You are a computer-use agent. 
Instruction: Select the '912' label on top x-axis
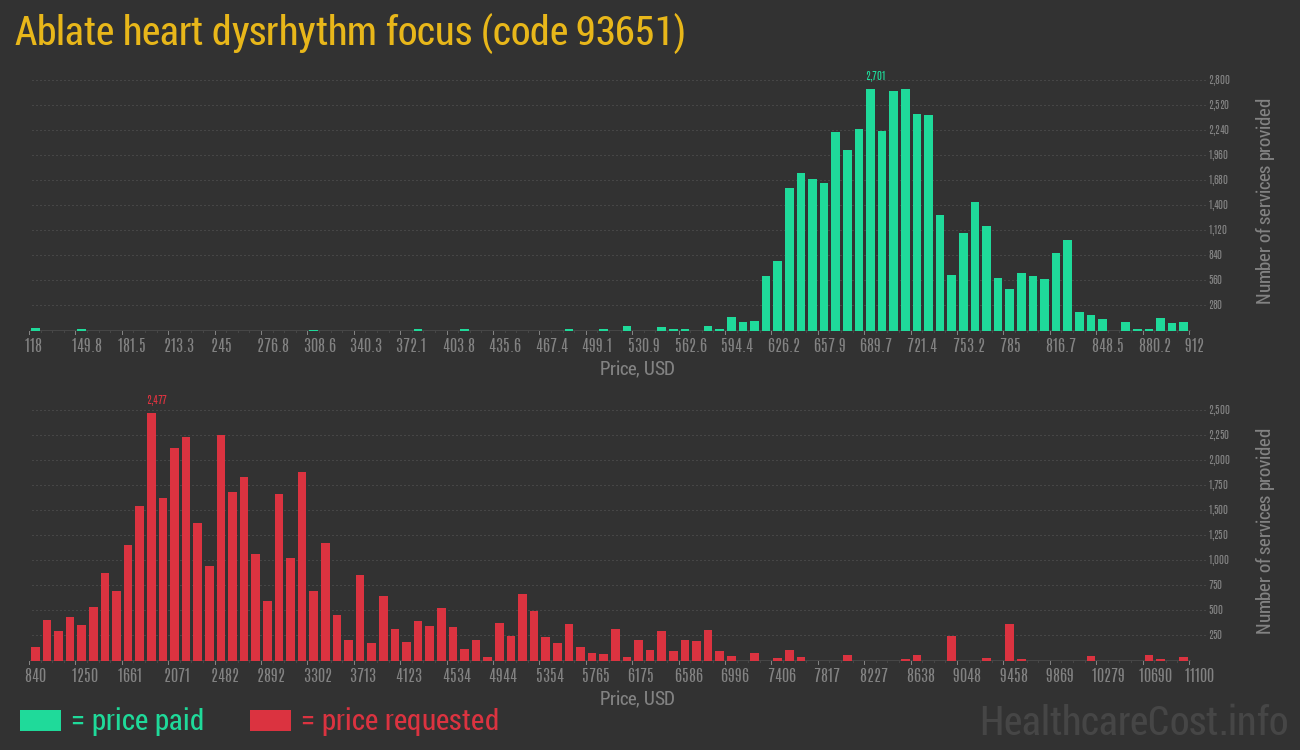pos(1193,345)
